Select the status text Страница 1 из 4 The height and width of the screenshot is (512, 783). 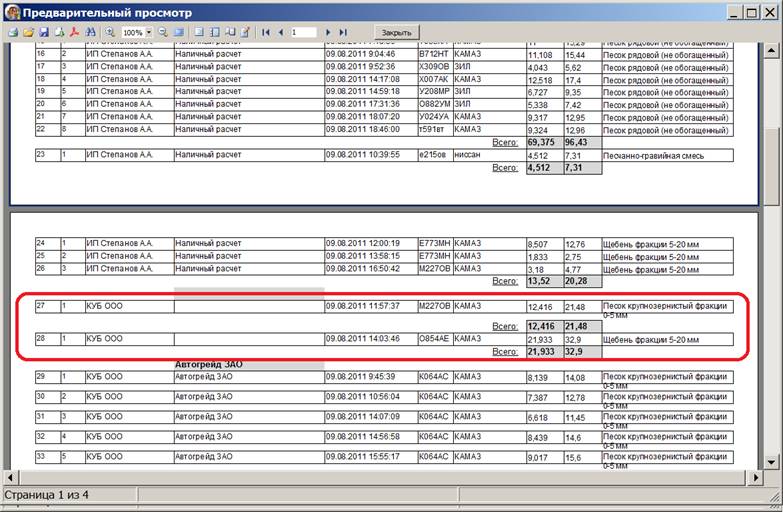point(46,495)
